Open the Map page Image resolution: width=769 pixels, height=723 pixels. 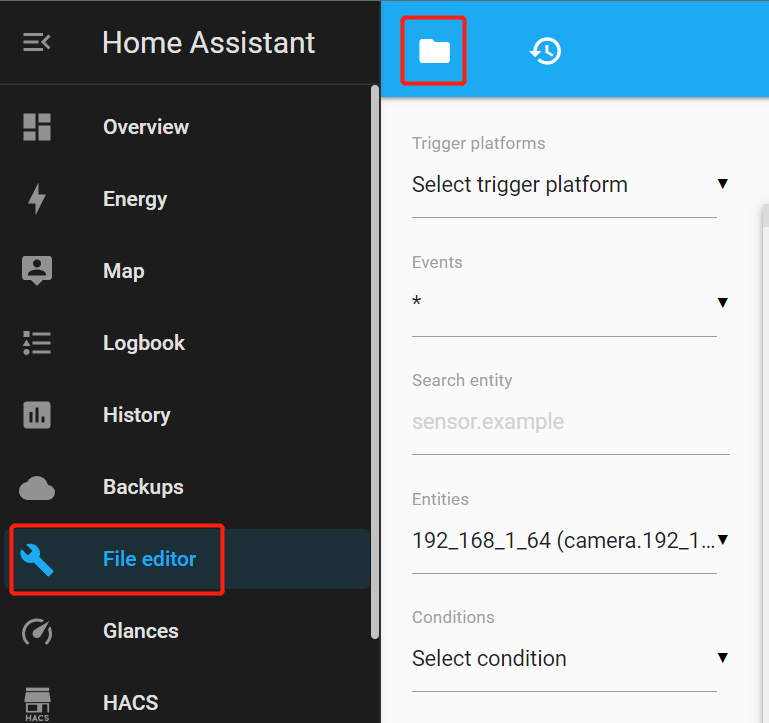187,271
